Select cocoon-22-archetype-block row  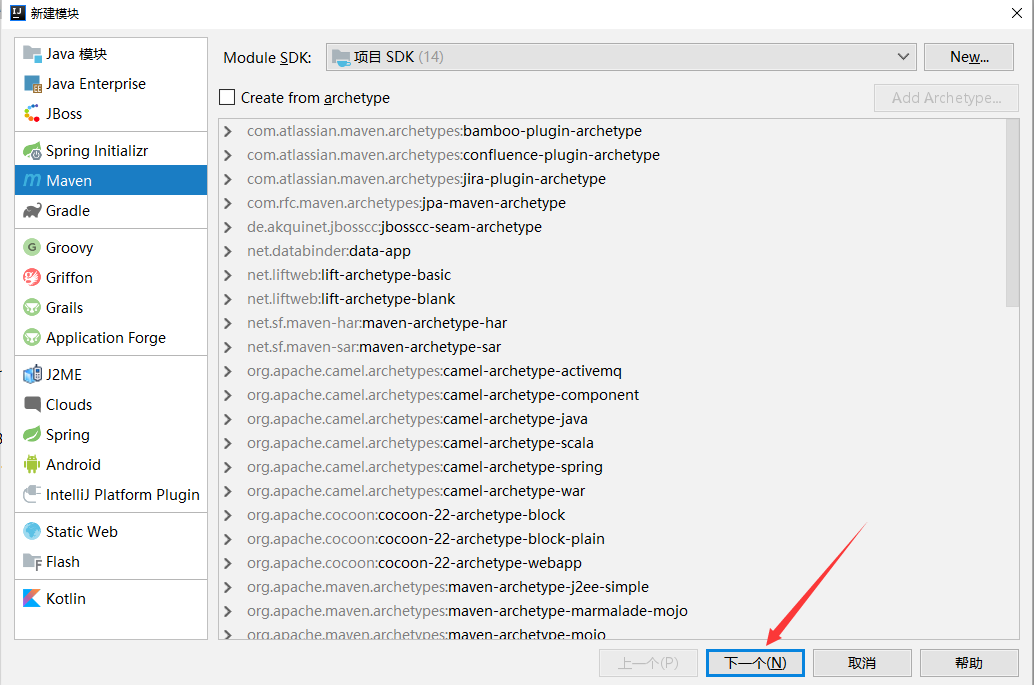click(612, 515)
